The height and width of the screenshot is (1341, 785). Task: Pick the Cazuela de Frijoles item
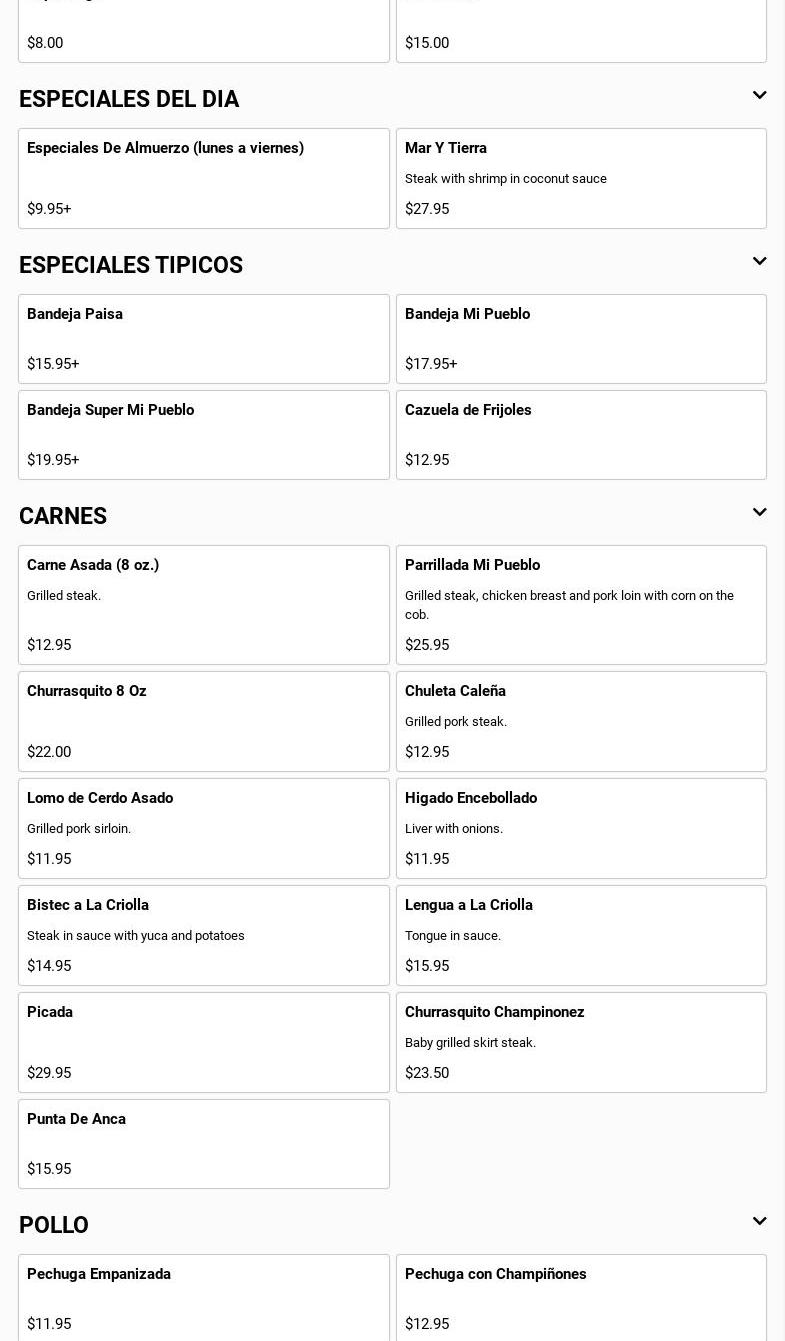581,434
